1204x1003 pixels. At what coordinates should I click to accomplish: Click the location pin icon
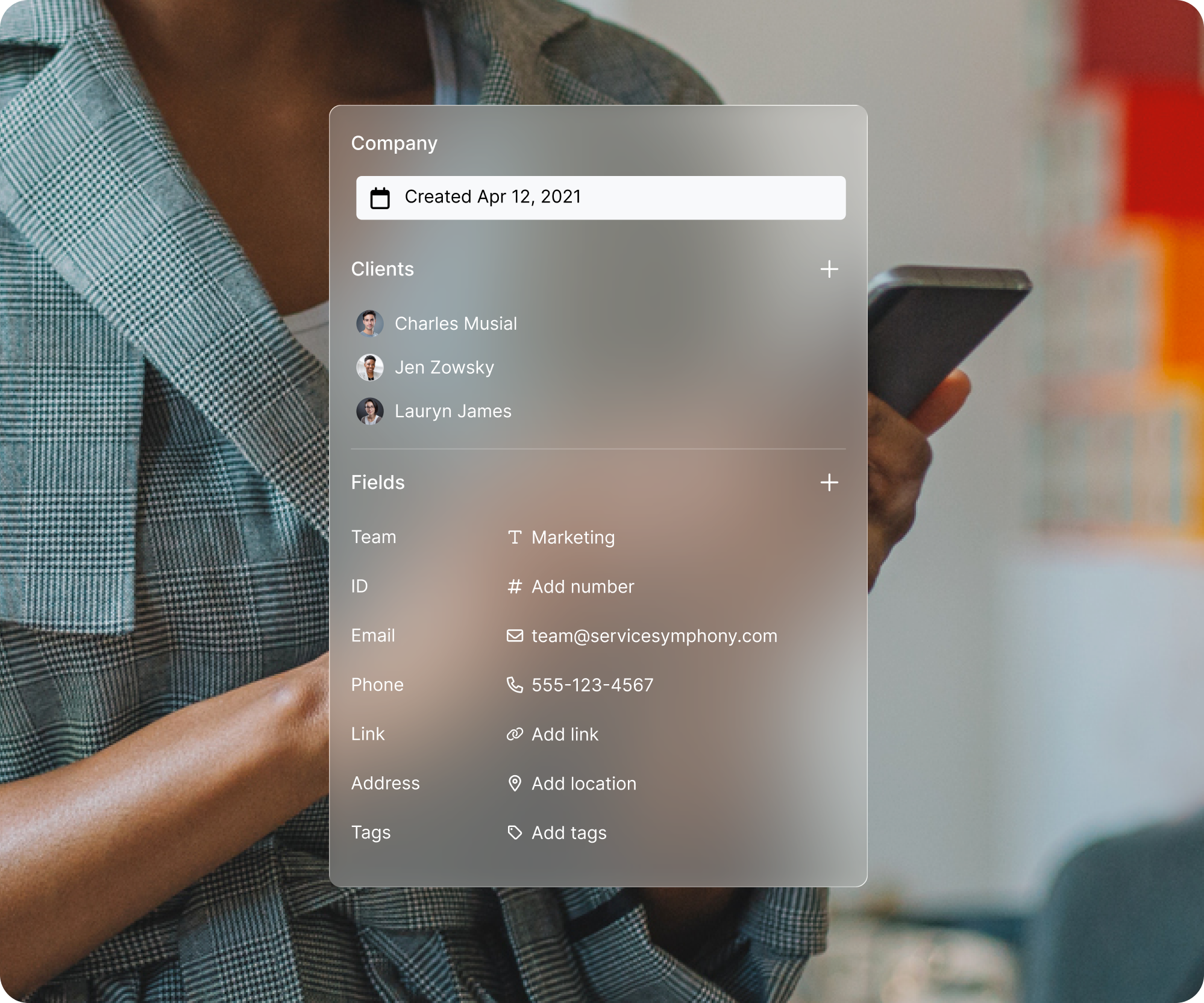click(x=515, y=784)
